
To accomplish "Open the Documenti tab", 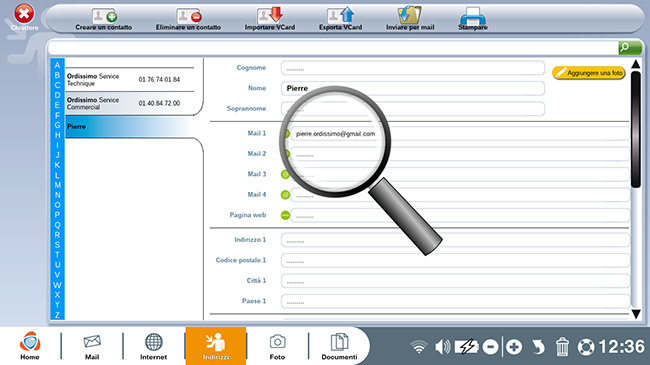I will point(339,346).
